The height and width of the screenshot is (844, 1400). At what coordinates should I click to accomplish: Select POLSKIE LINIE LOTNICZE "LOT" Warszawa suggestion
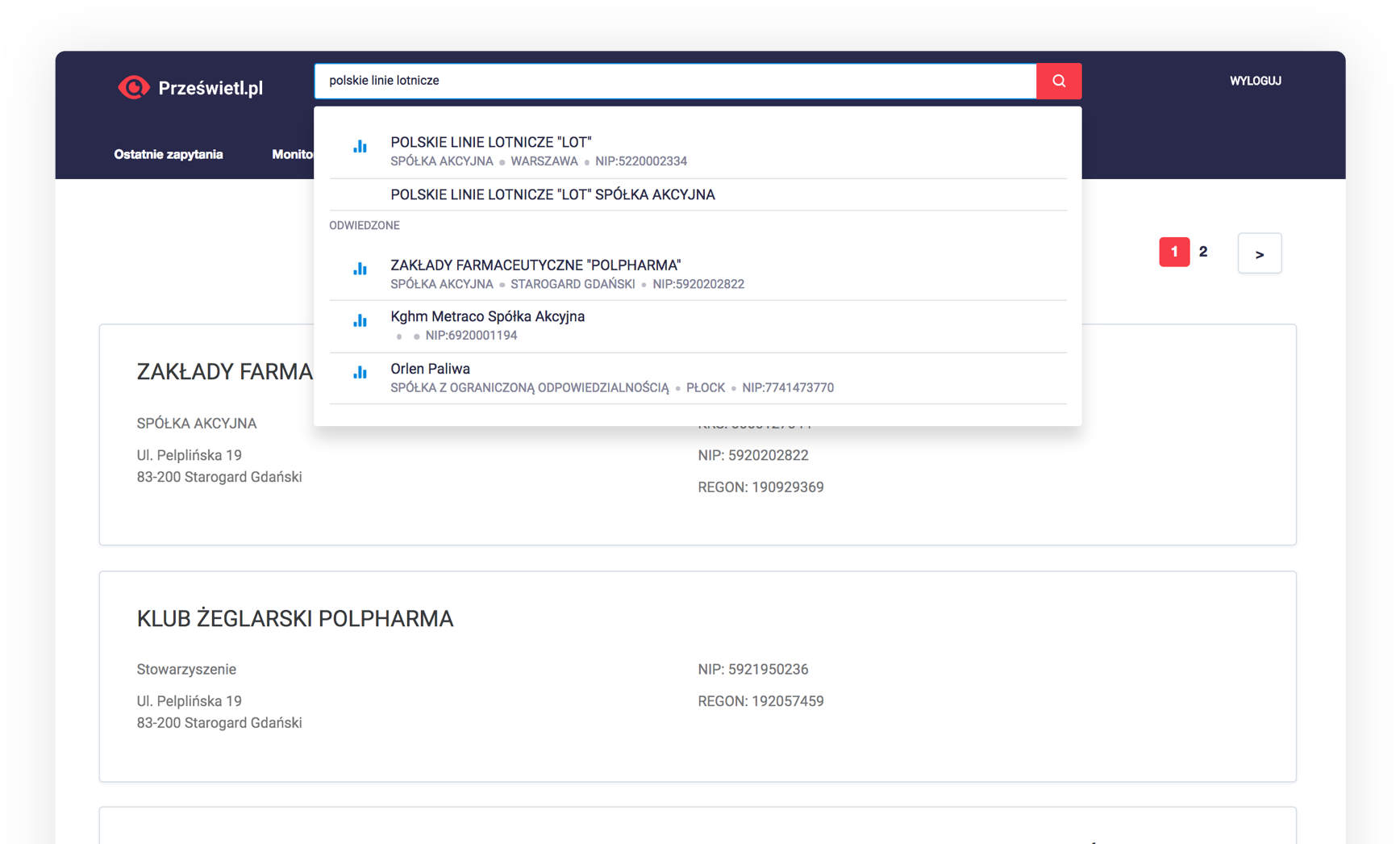pos(490,142)
